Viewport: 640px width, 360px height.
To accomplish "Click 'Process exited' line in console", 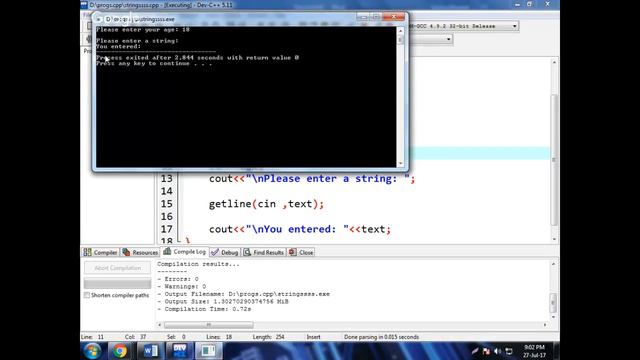I will click(198, 58).
